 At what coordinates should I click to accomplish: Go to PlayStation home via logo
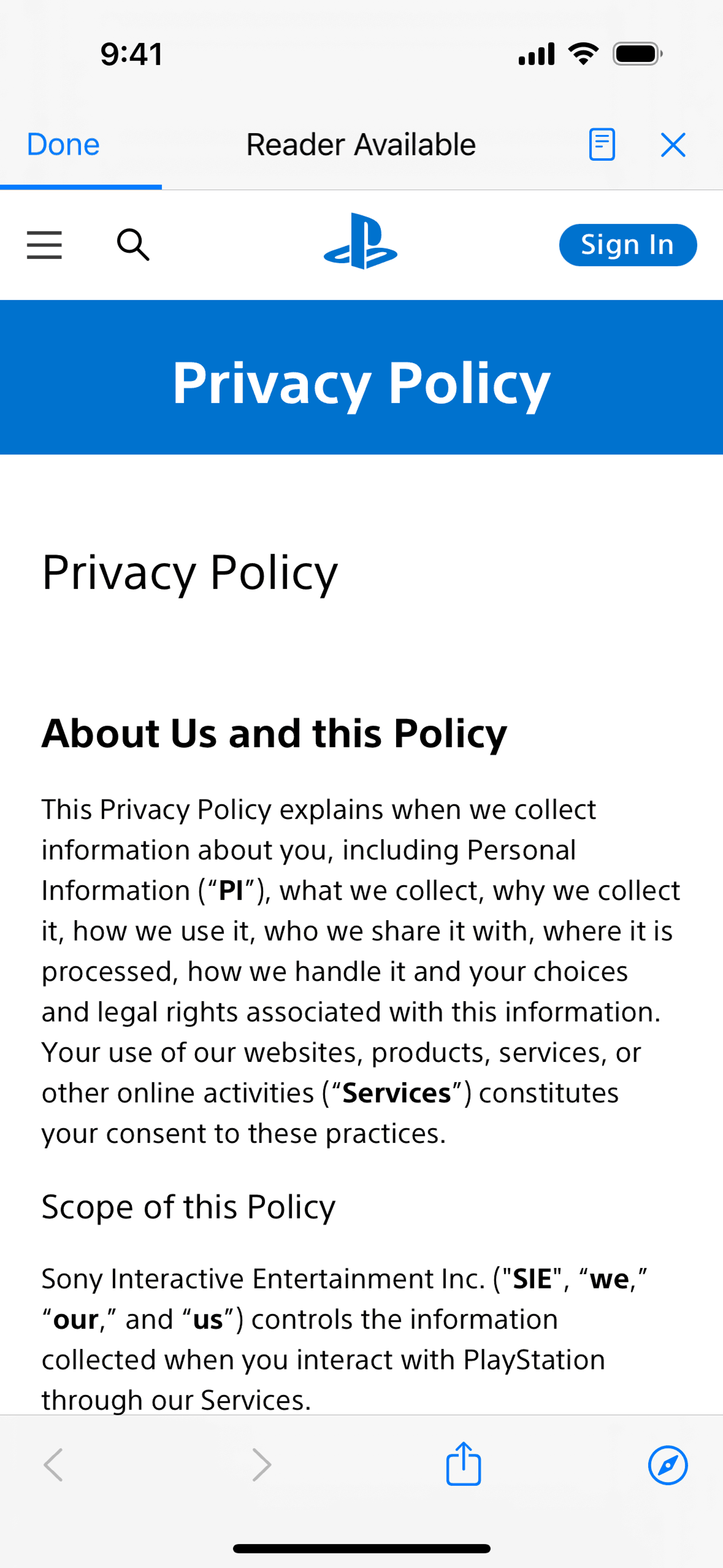tap(361, 241)
